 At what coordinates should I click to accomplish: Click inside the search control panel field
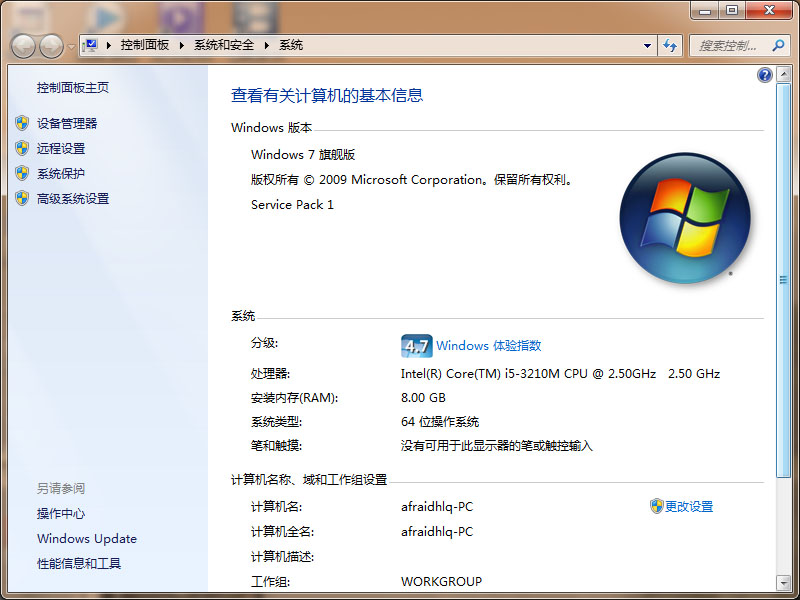pyautogui.click(x=738, y=45)
